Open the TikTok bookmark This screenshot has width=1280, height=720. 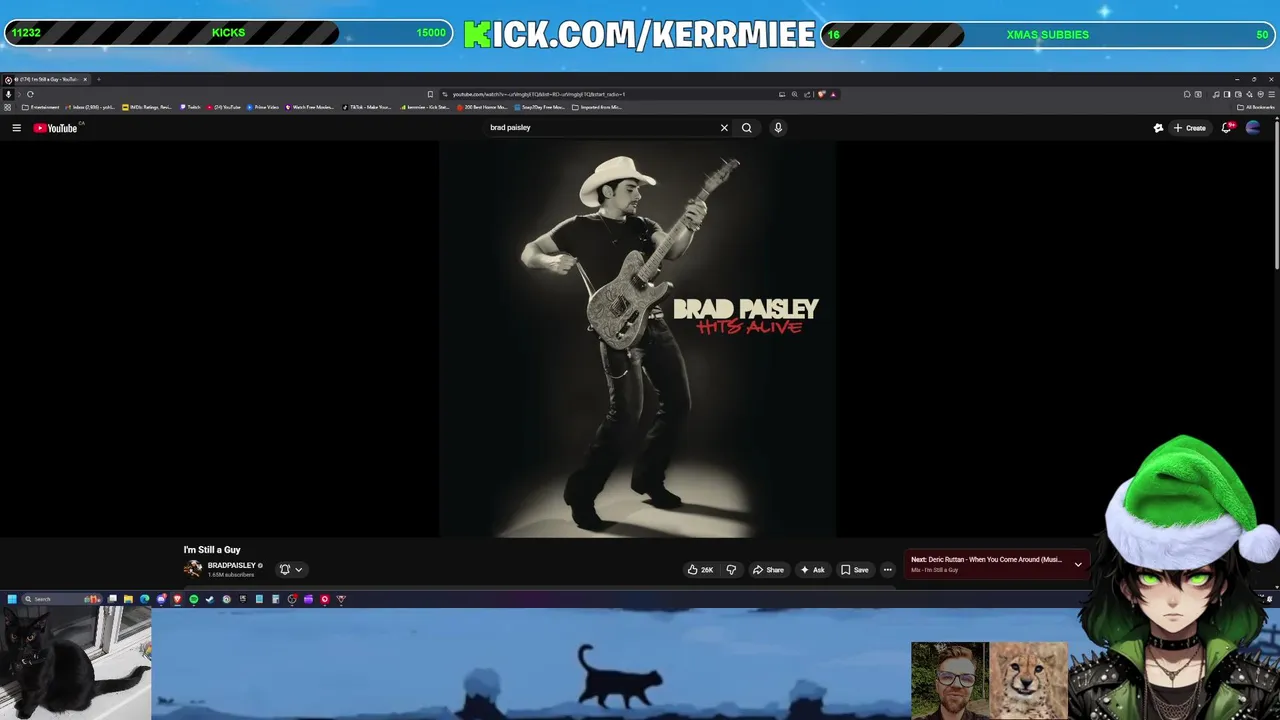(x=367, y=107)
